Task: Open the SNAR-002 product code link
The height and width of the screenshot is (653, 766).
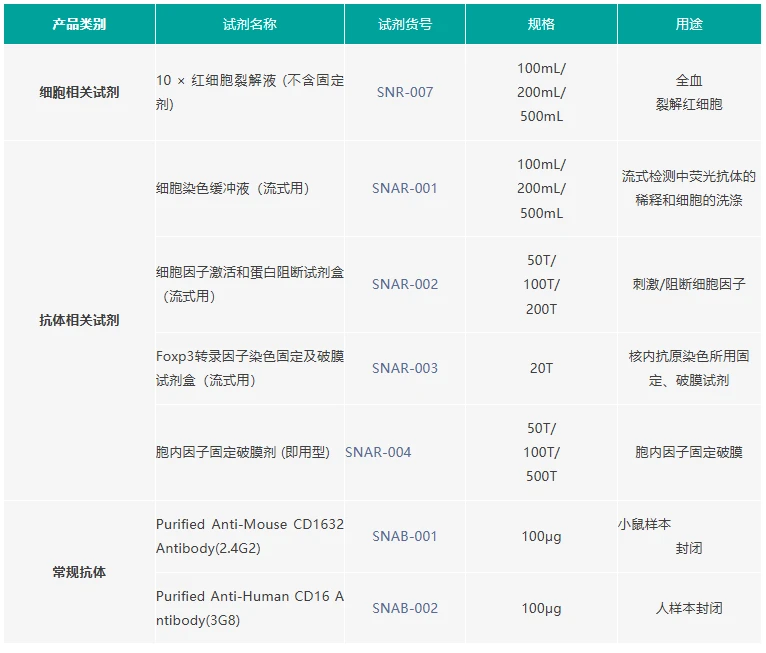Action: pos(405,284)
